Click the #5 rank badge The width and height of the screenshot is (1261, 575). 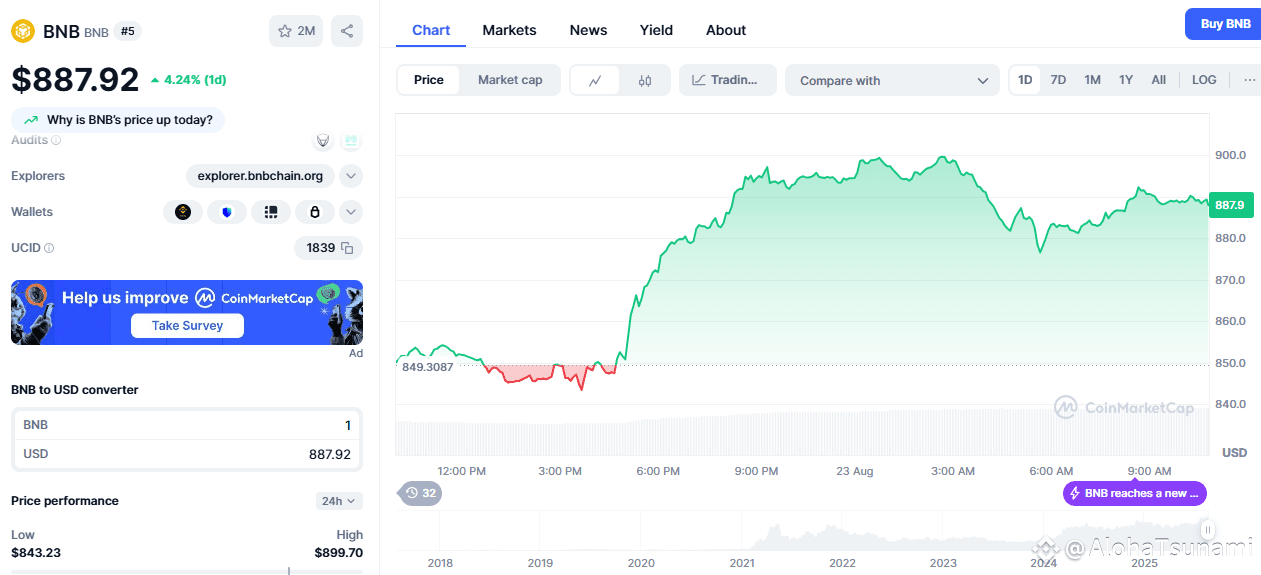pyautogui.click(x=127, y=31)
